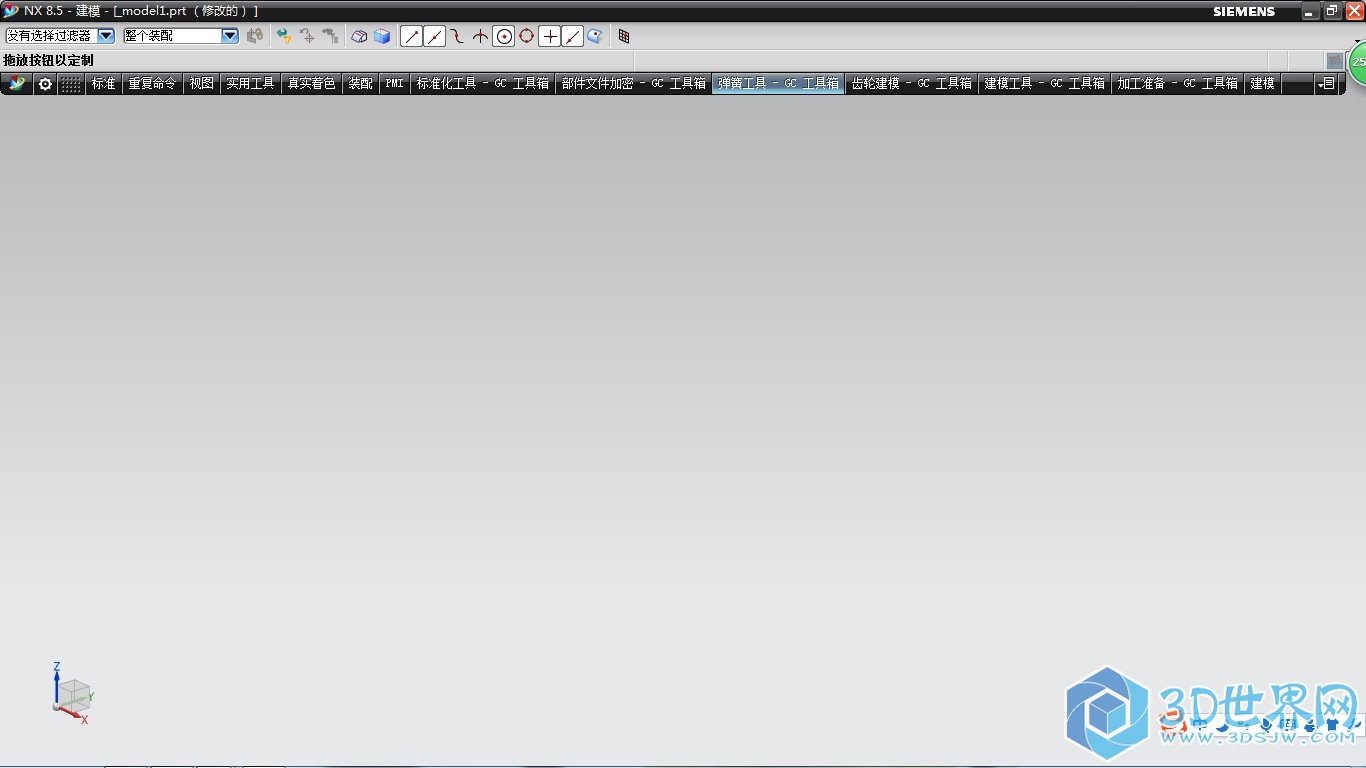This screenshot has width=1366, height=768.
Task: Toggle the midpoint snap icon
Action: tap(434, 37)
